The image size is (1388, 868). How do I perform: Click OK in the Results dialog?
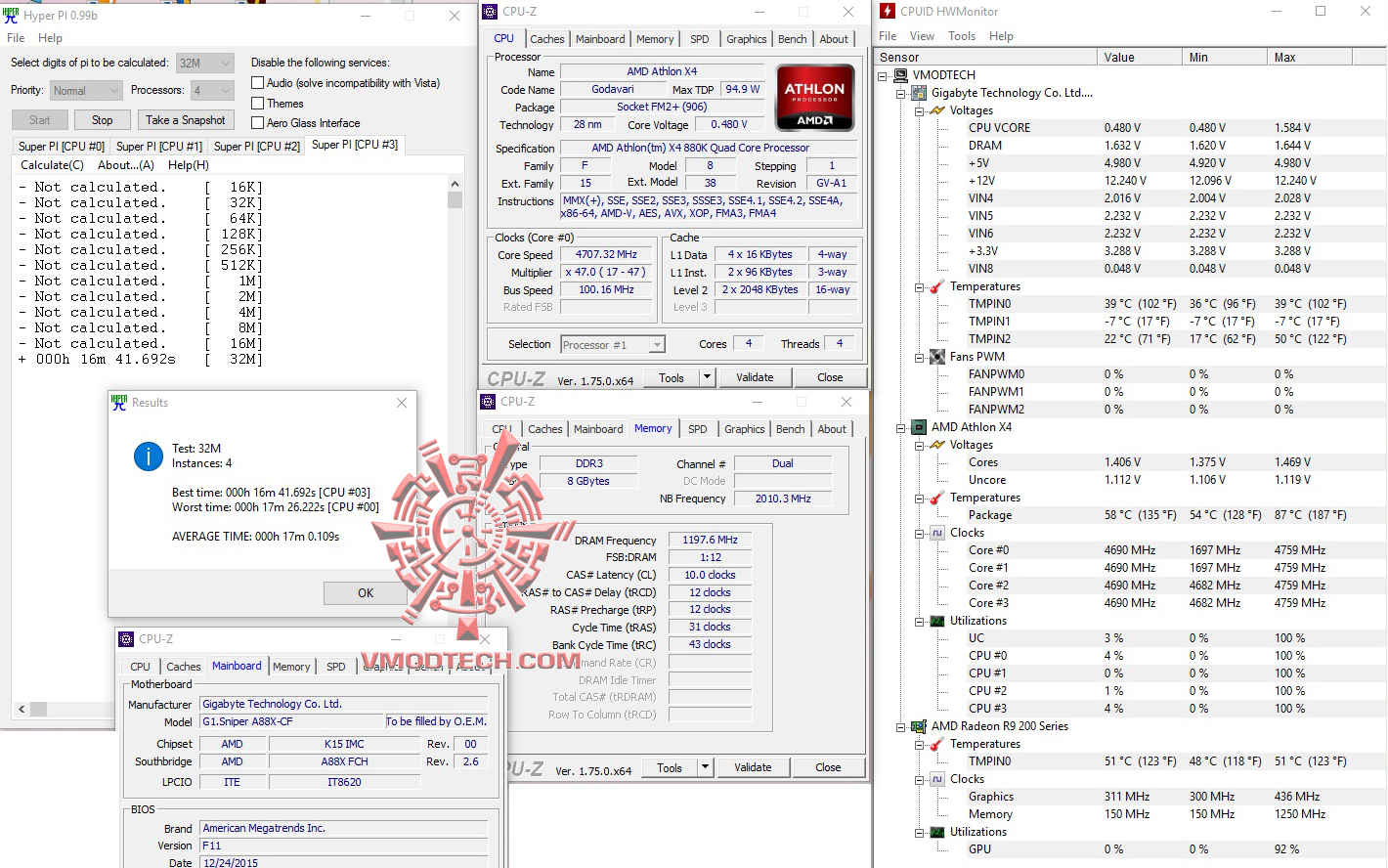[366, 593]
